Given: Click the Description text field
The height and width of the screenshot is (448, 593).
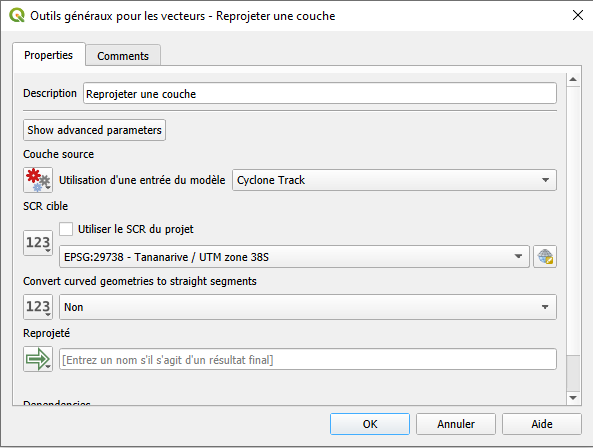Looking at the screenshot, I should click(x=320, y=93).
